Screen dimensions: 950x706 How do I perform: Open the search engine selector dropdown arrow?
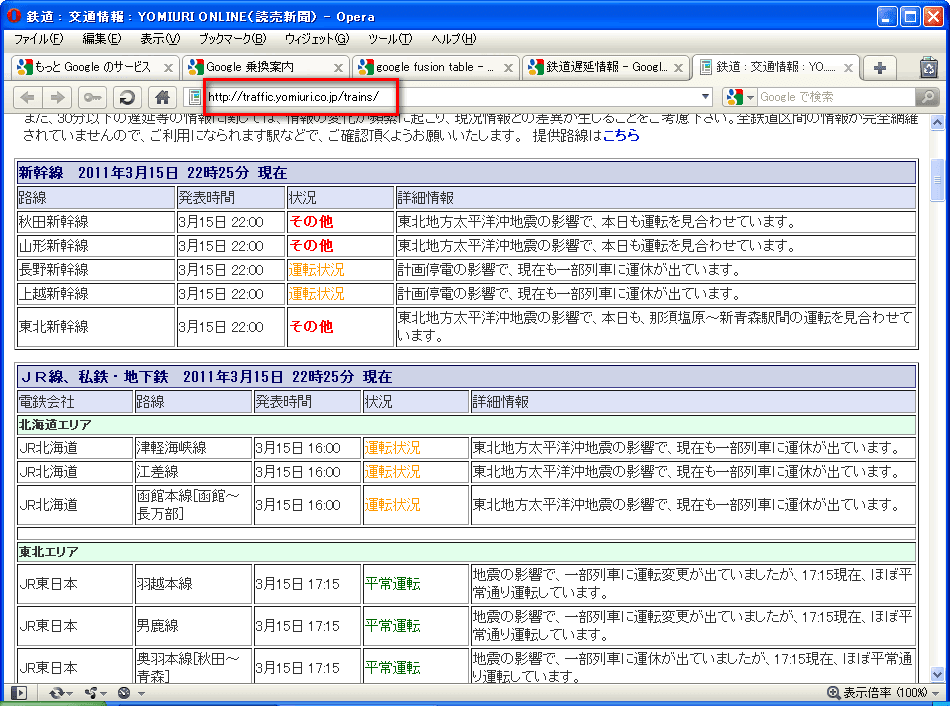750,98
